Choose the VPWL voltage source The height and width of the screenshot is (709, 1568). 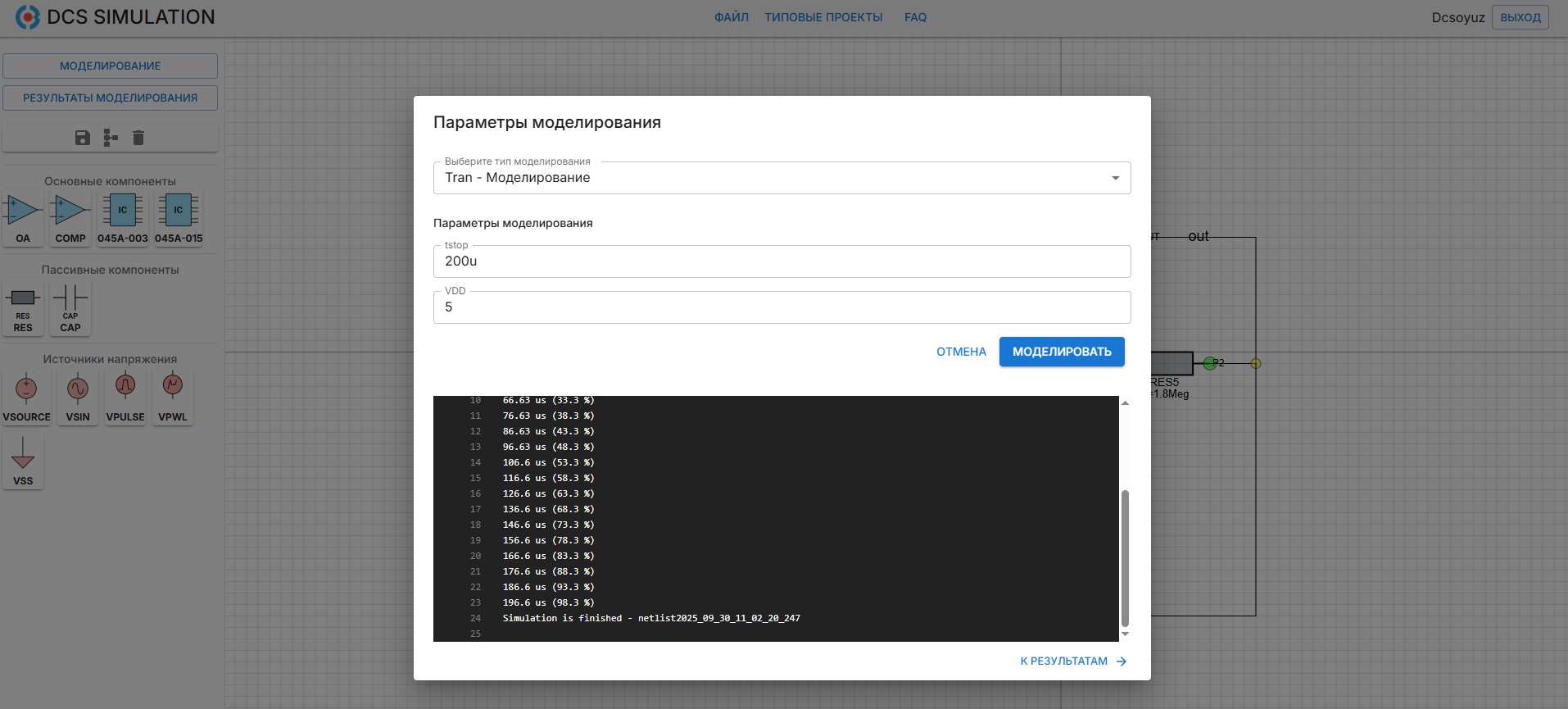(173, 397)
